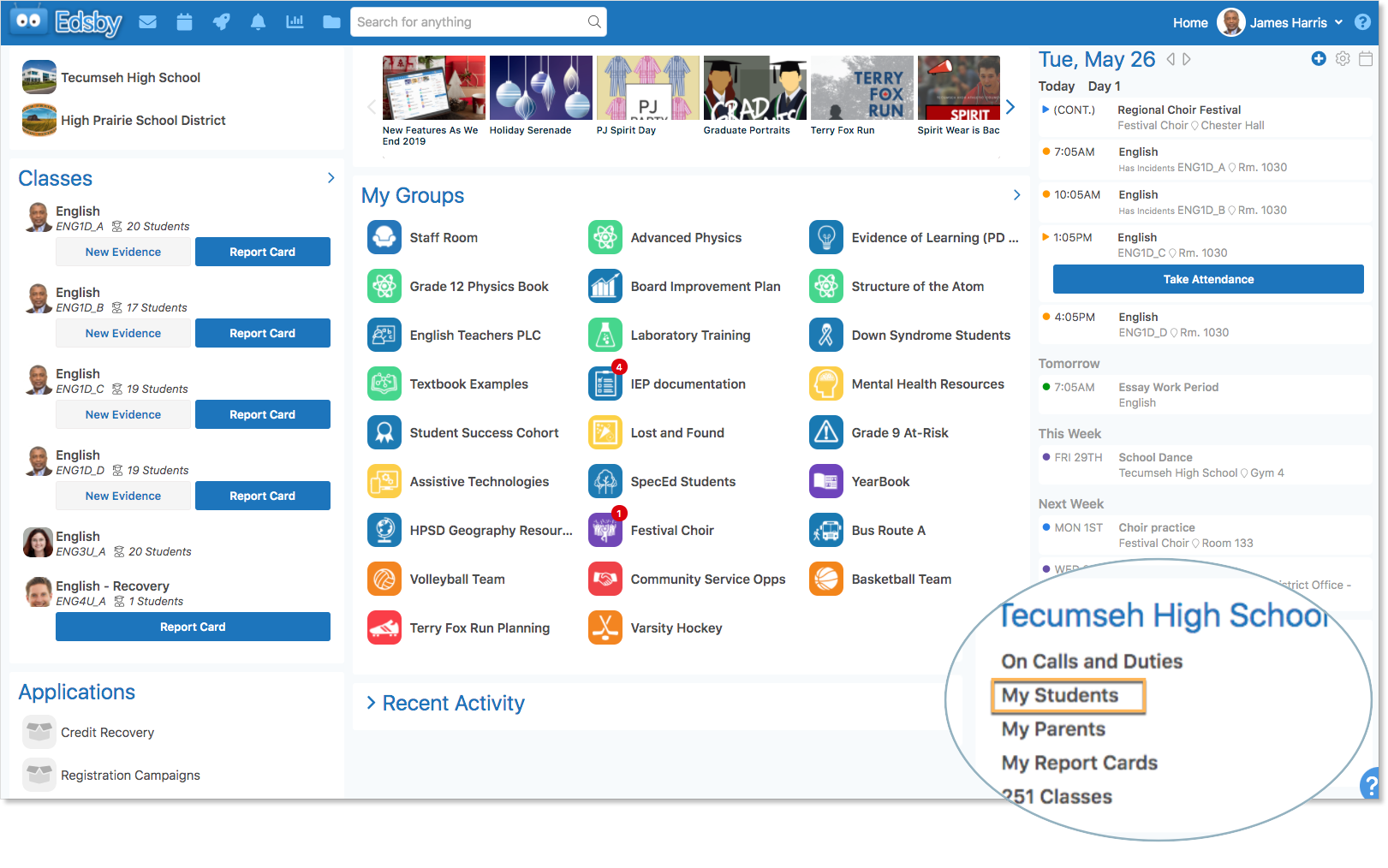Expand the Recent Activity section
The height and width of the screenshot is (868, 1388).
[x=371, y=703]
